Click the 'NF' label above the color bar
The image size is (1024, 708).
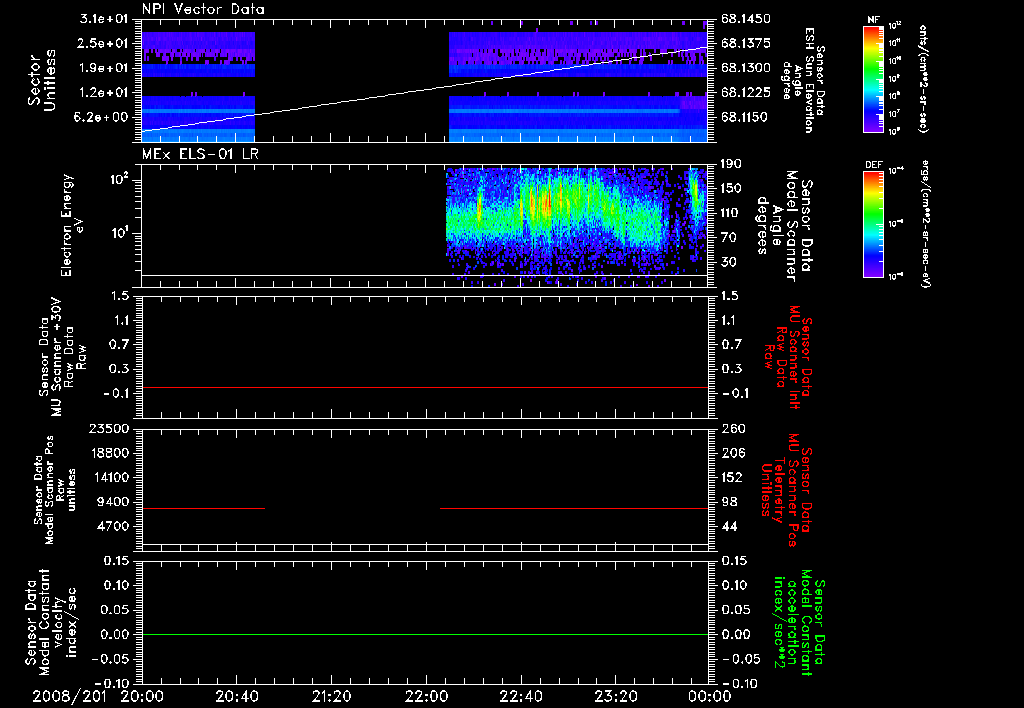pyautogui.click(x=873, y=20)
